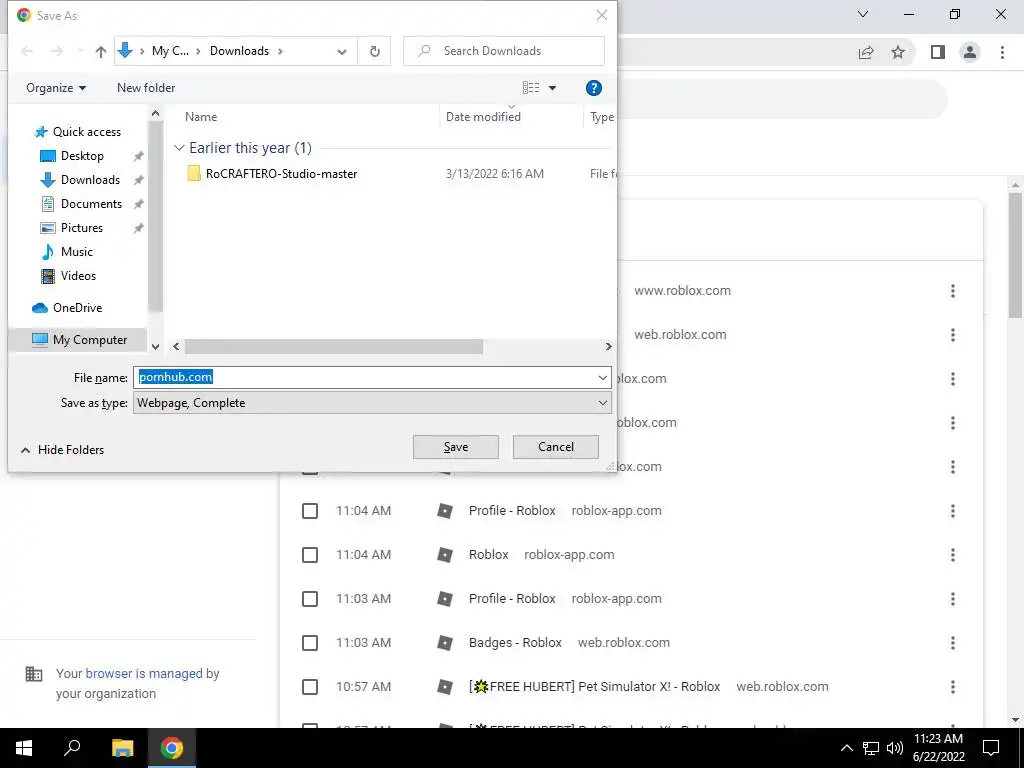Image resolution: width=1024 pixels, height=768 pixels.
Task: Go up one folder level
Action: 101,52
